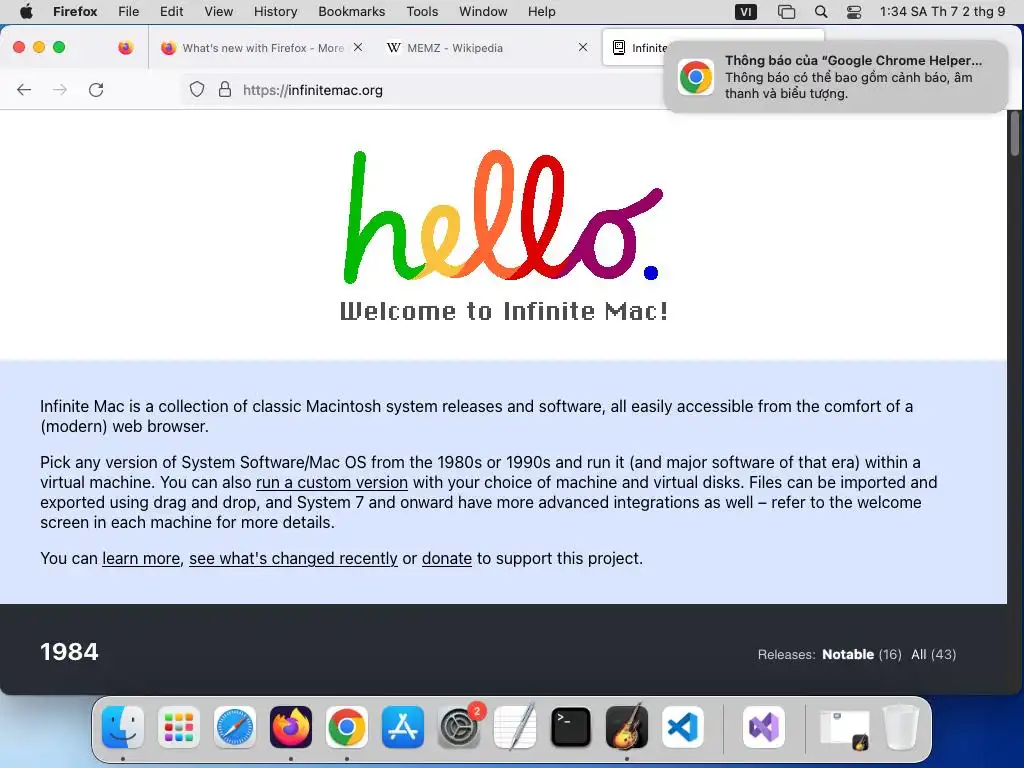1024x768 pixels.
Task: Open the Help menu
Action: tap(541, 11)
